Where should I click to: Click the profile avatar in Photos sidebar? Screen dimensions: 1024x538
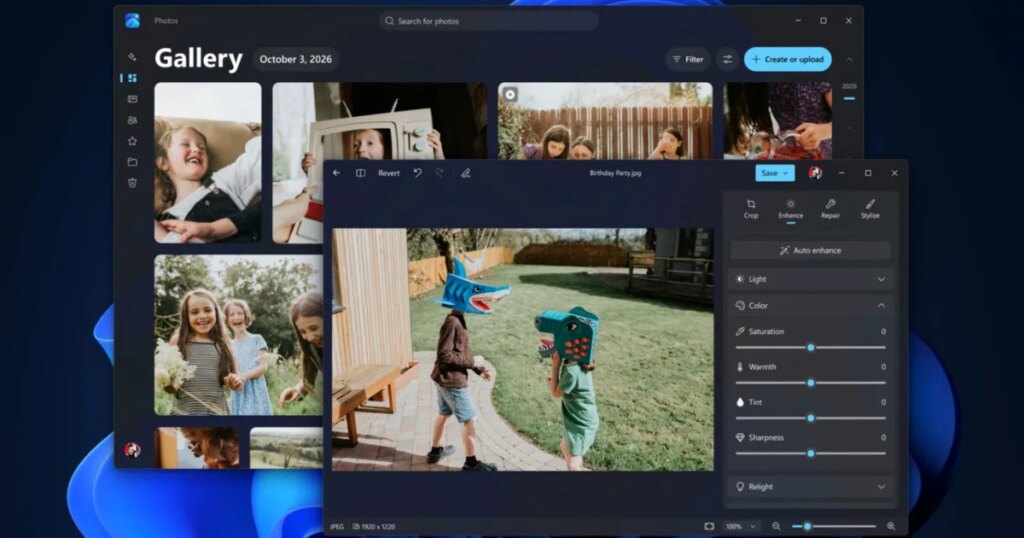click(133, 449)
